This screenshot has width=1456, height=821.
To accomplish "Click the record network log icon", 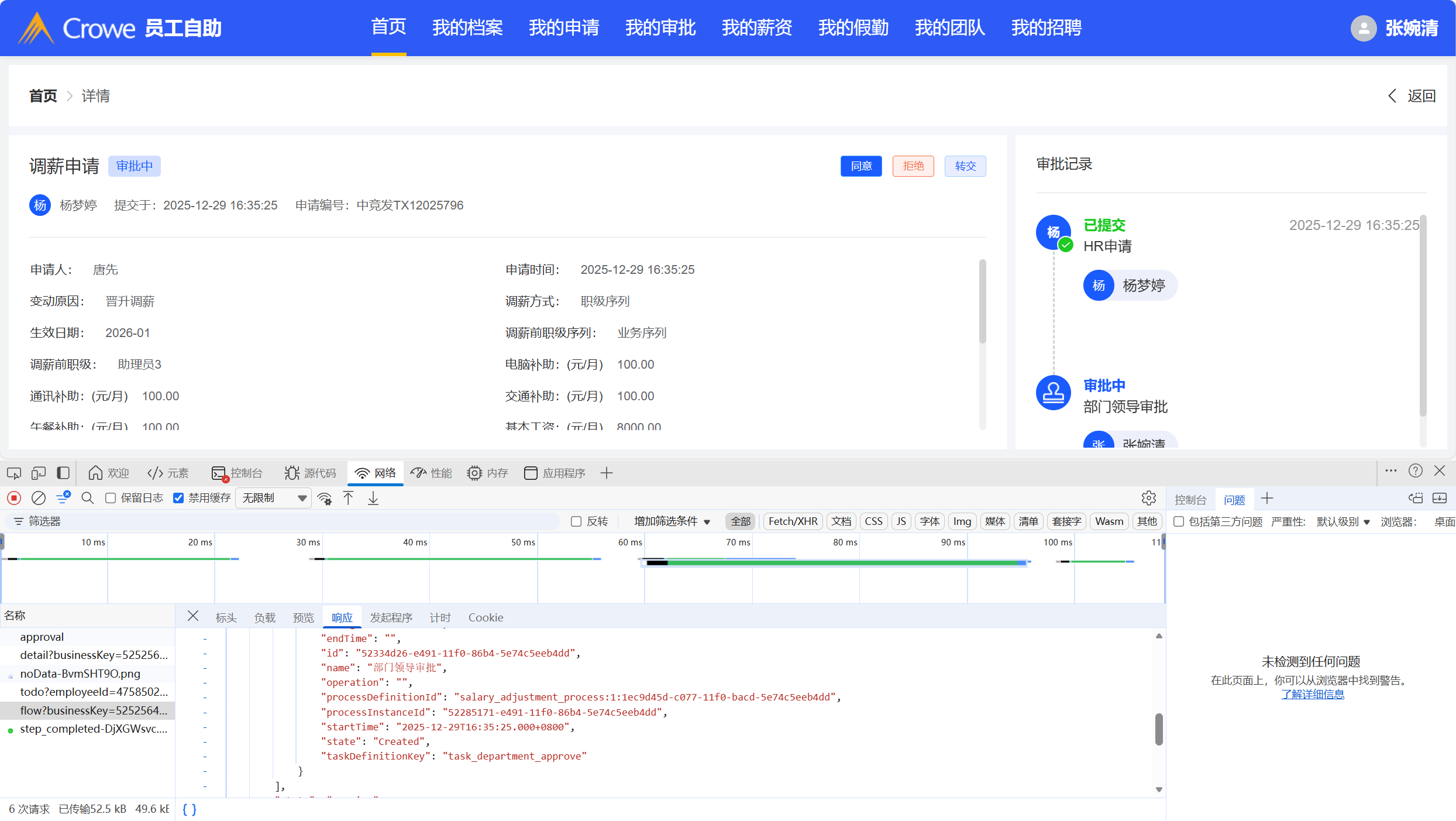I will tap(14, 498).
